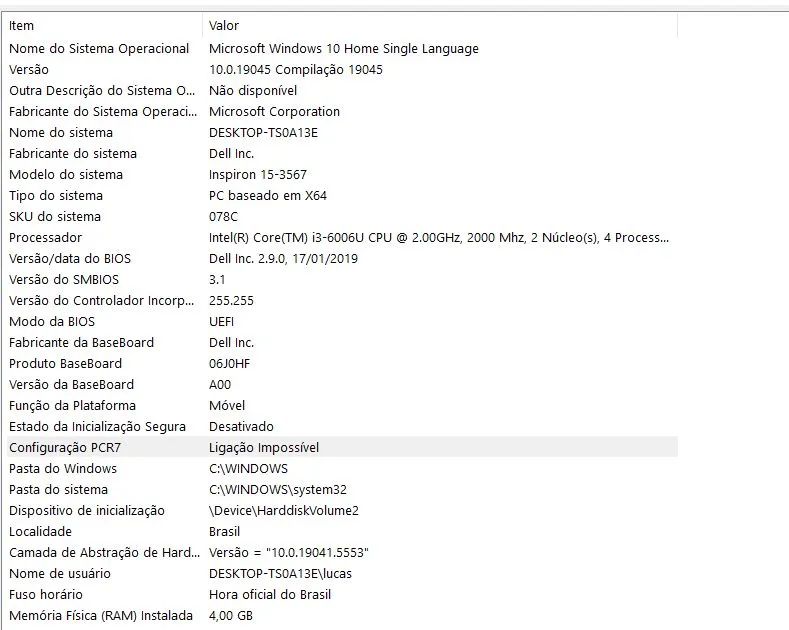Image resolution: width=789 pixels, height=630 pixels.
Task: Select 'Camada de Abstração de Hard...' row
Action: coord(342,553)
